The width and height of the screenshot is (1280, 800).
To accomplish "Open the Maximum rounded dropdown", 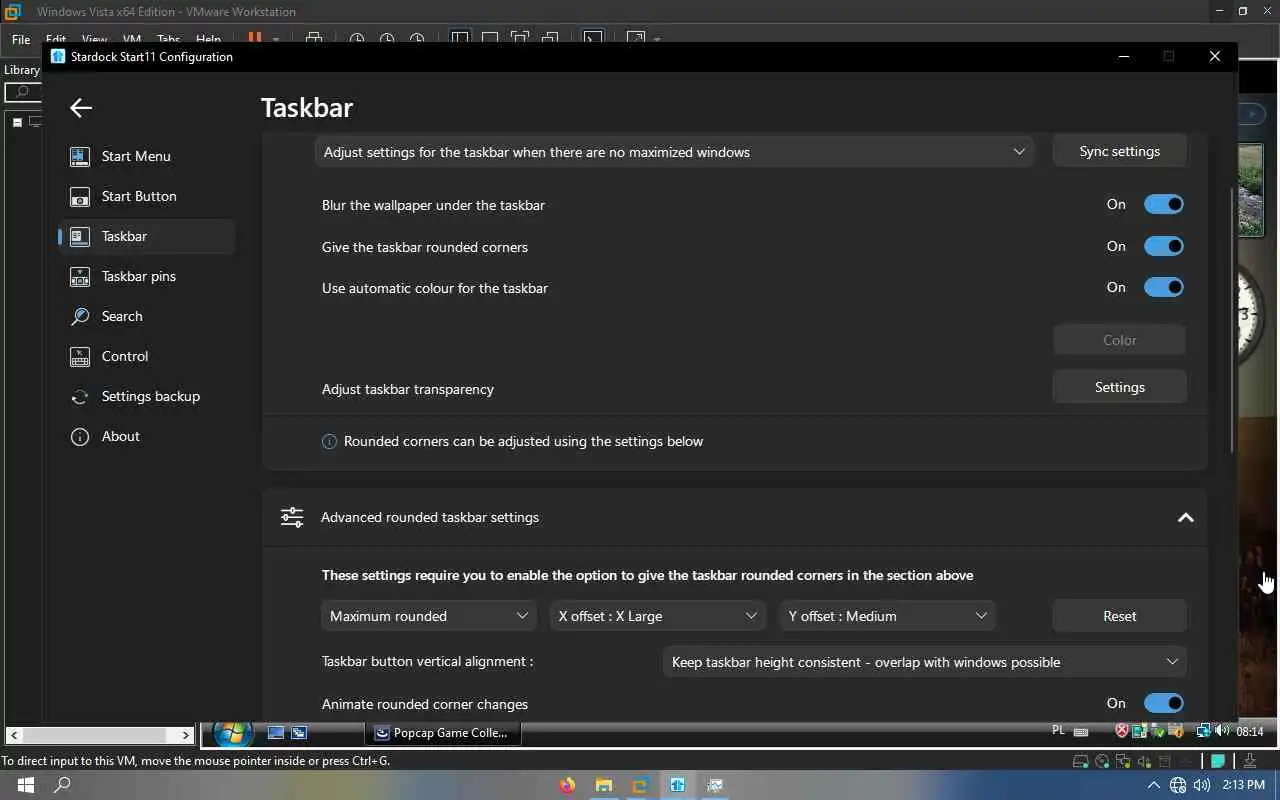I will tap(429, 616).
